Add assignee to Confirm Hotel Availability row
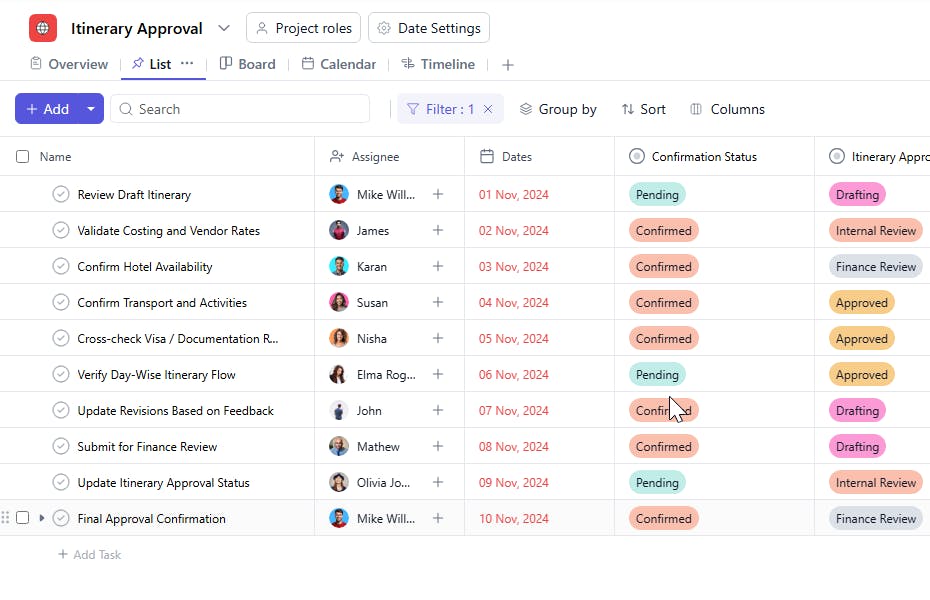Viewport: 930px width, 600px height. (438, 267)
